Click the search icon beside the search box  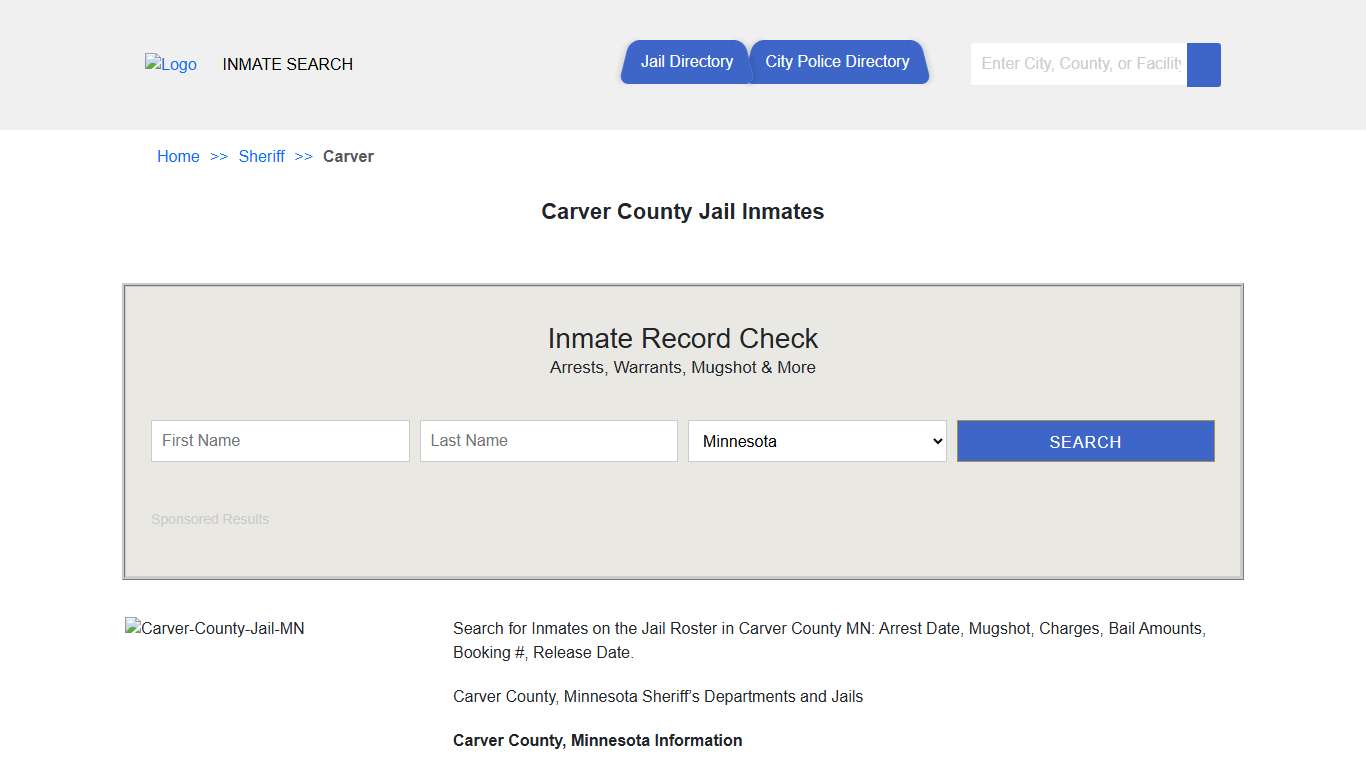click(1203, 64)
